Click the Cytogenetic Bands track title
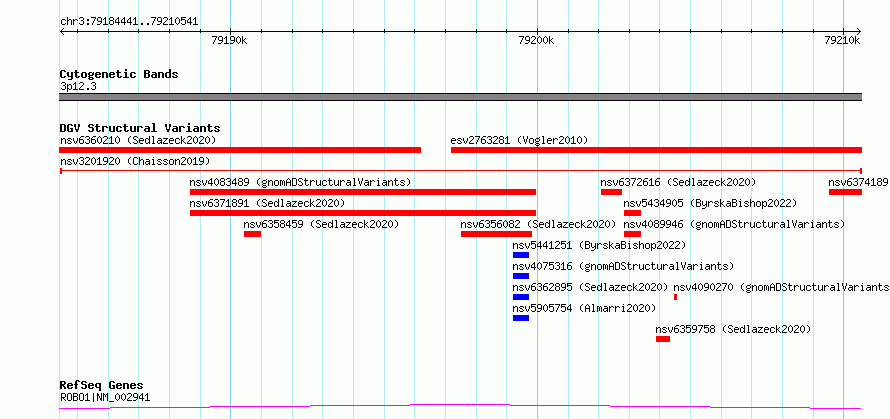Screen dimensions: 890x419 [x=119, y=74]
